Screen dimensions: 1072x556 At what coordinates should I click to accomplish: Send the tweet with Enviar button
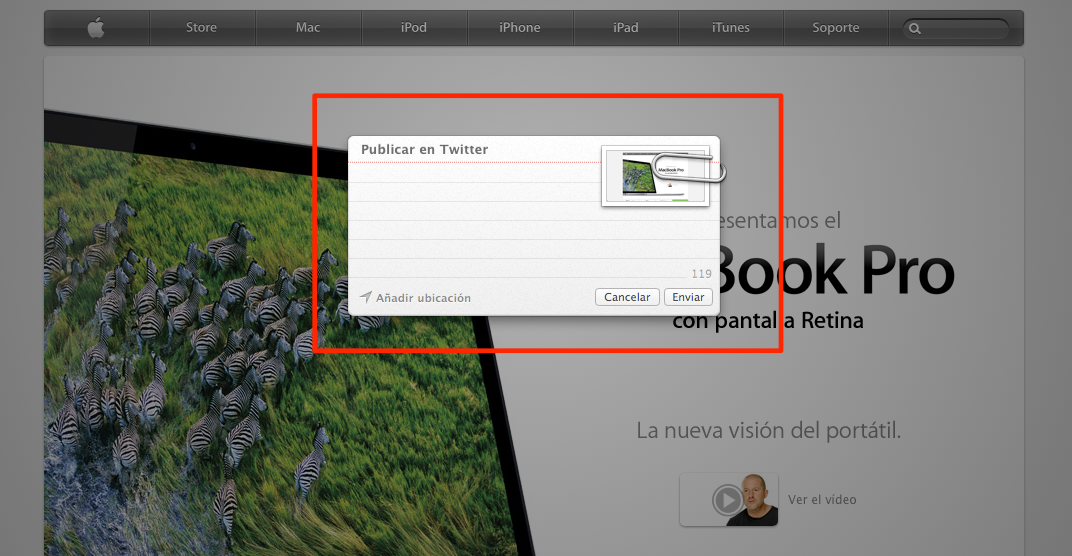pos(688,297)
